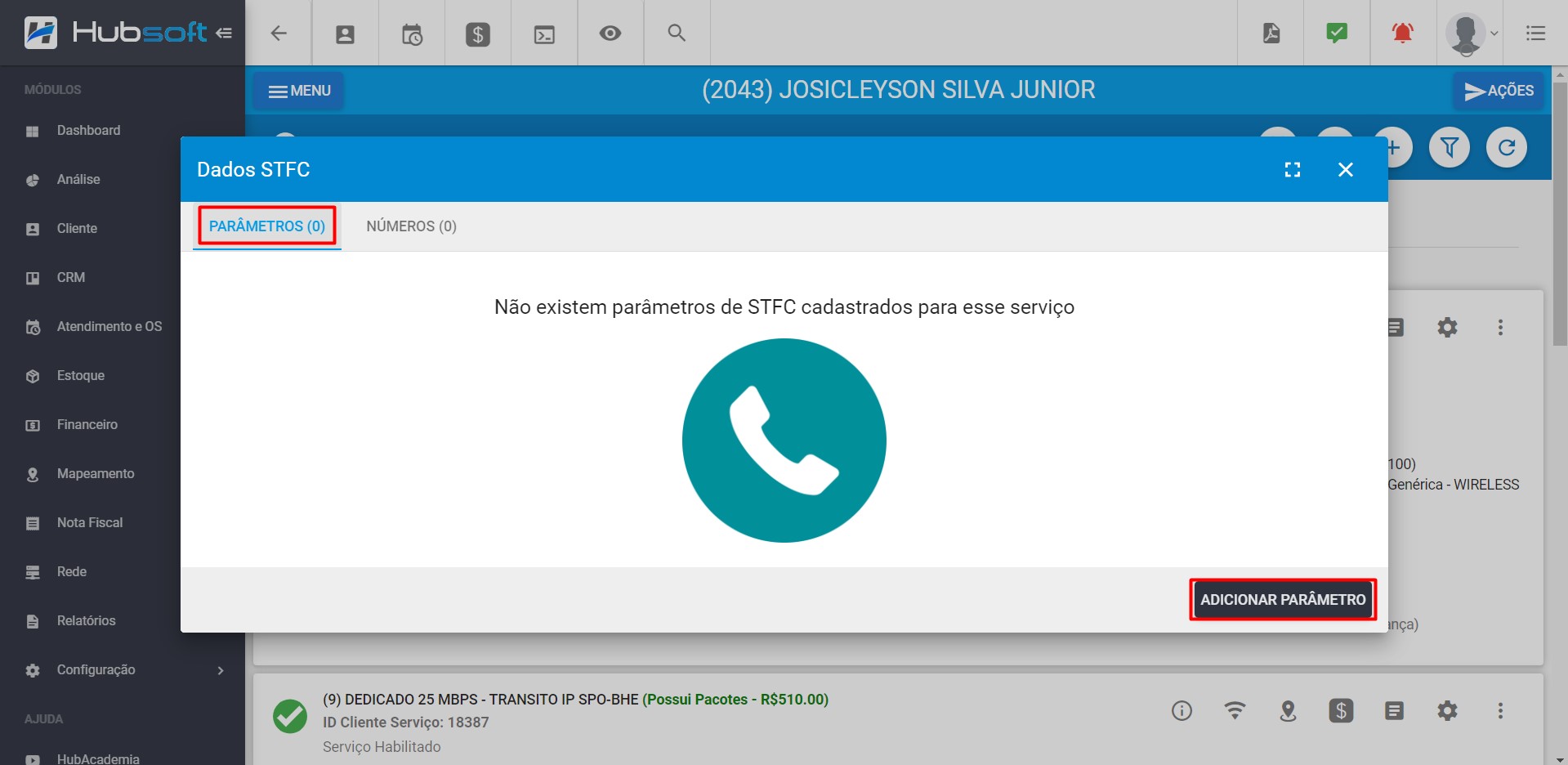
Task: Click the green checkmark beside the DEDICADO service
Action: 290,716
